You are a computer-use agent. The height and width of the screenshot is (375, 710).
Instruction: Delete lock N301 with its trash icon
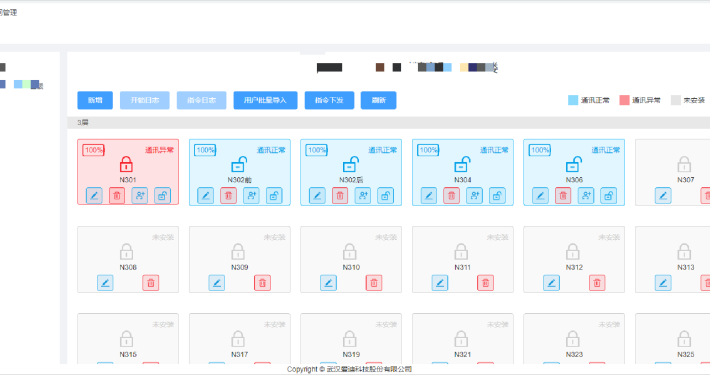[x=117, y=196]
